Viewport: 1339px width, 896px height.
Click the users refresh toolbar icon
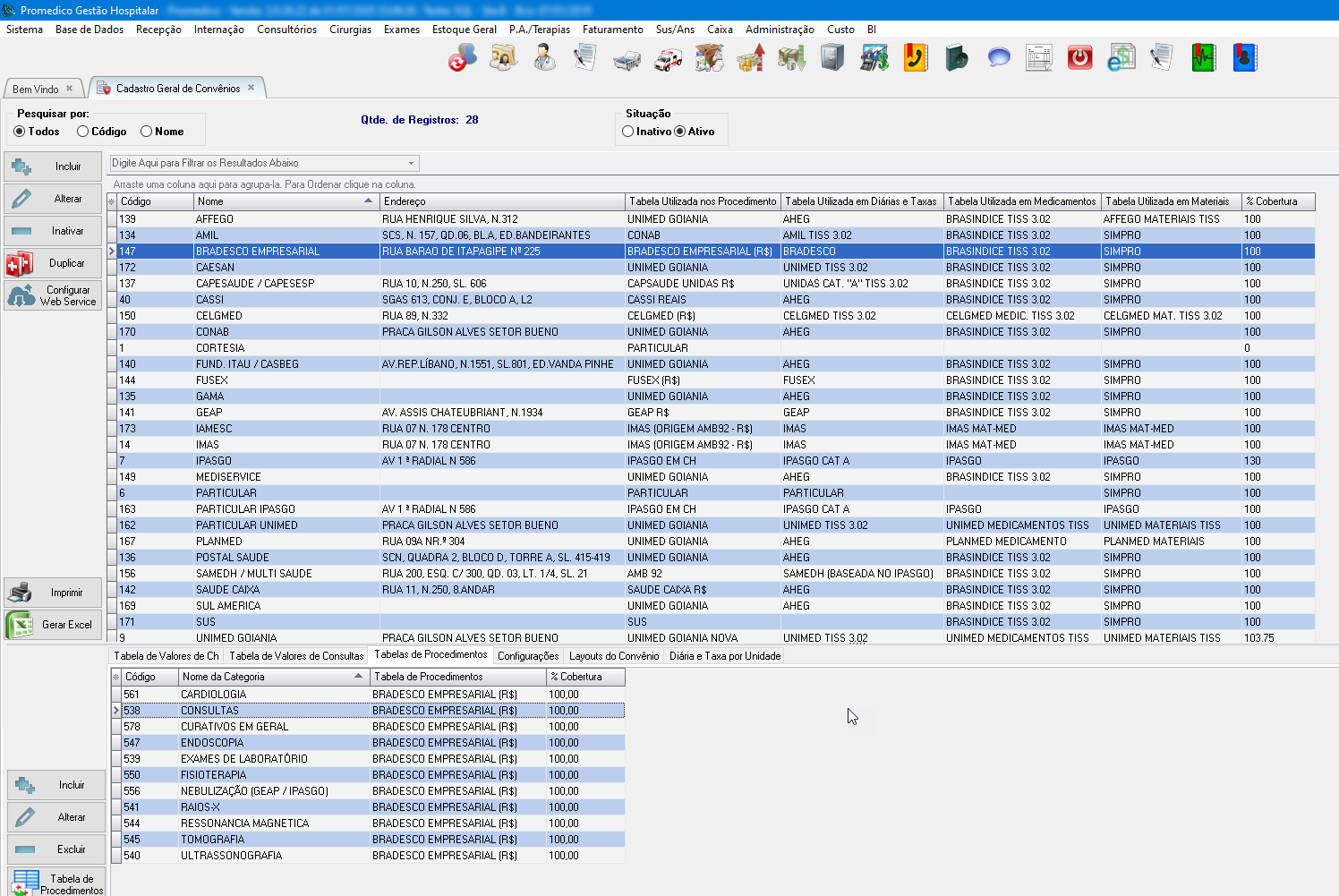pyautogui.click(x=463, y=59)
